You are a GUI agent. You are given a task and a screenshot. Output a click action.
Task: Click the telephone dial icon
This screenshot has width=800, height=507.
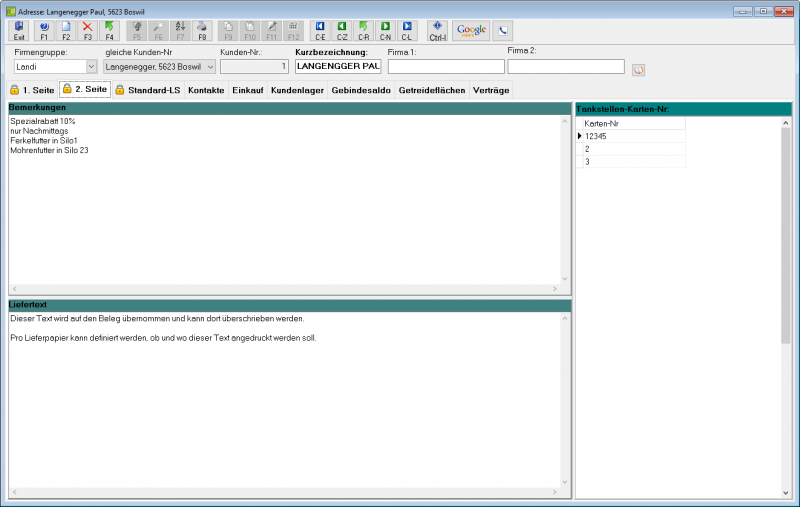pos(503,31)
